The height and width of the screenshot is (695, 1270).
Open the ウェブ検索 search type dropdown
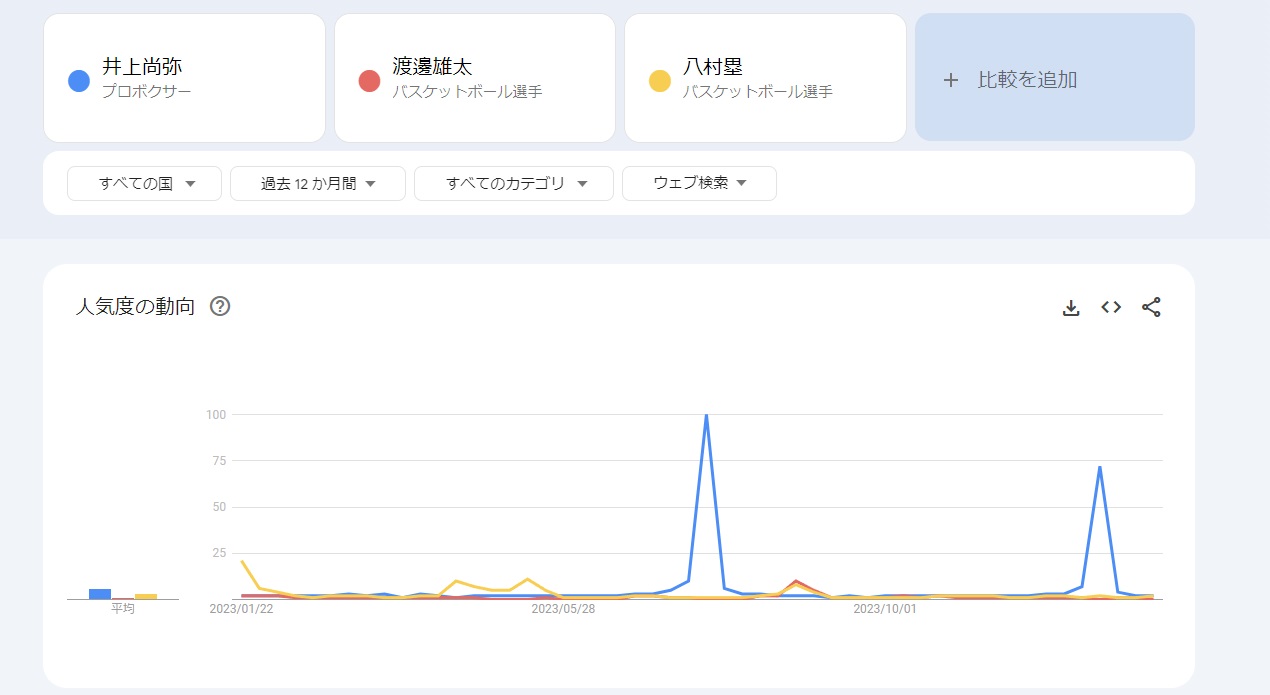tap(699, 183)
